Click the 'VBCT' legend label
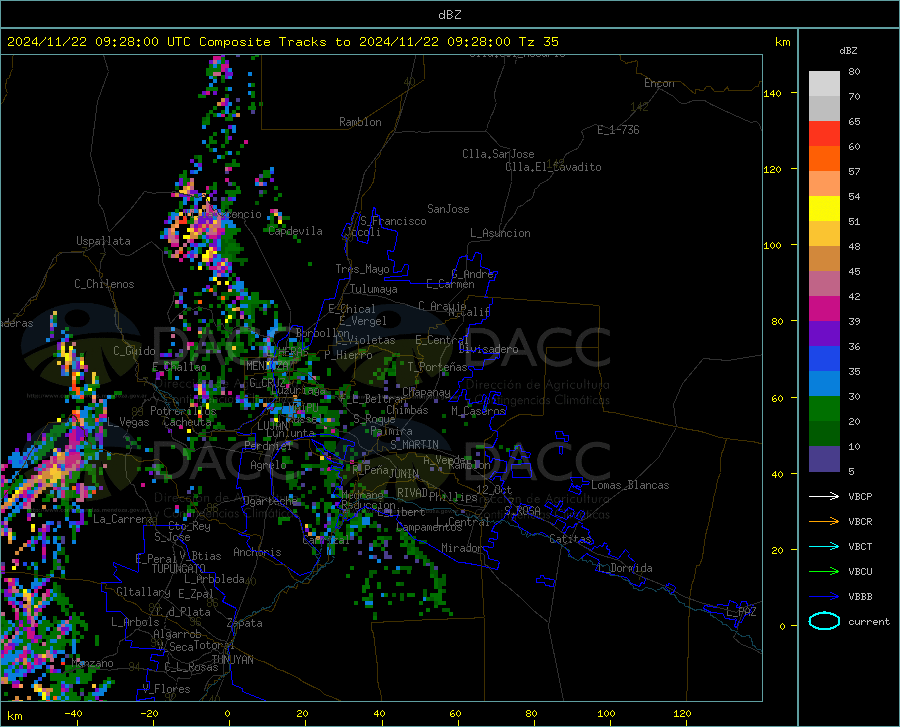The image size is (900, 727). (x=860, y=547)
